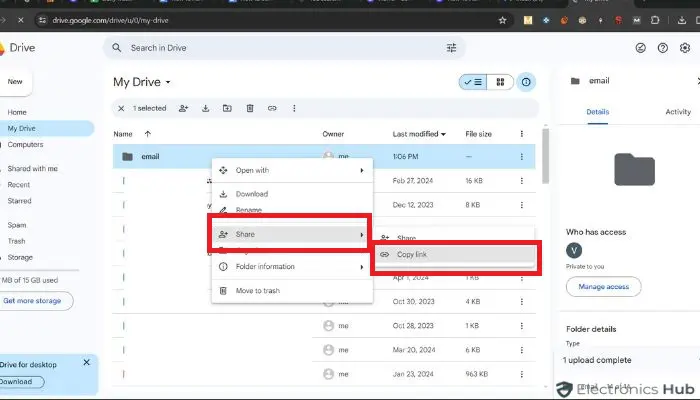Expand the My Drive title dropdown

pos(168,82)
